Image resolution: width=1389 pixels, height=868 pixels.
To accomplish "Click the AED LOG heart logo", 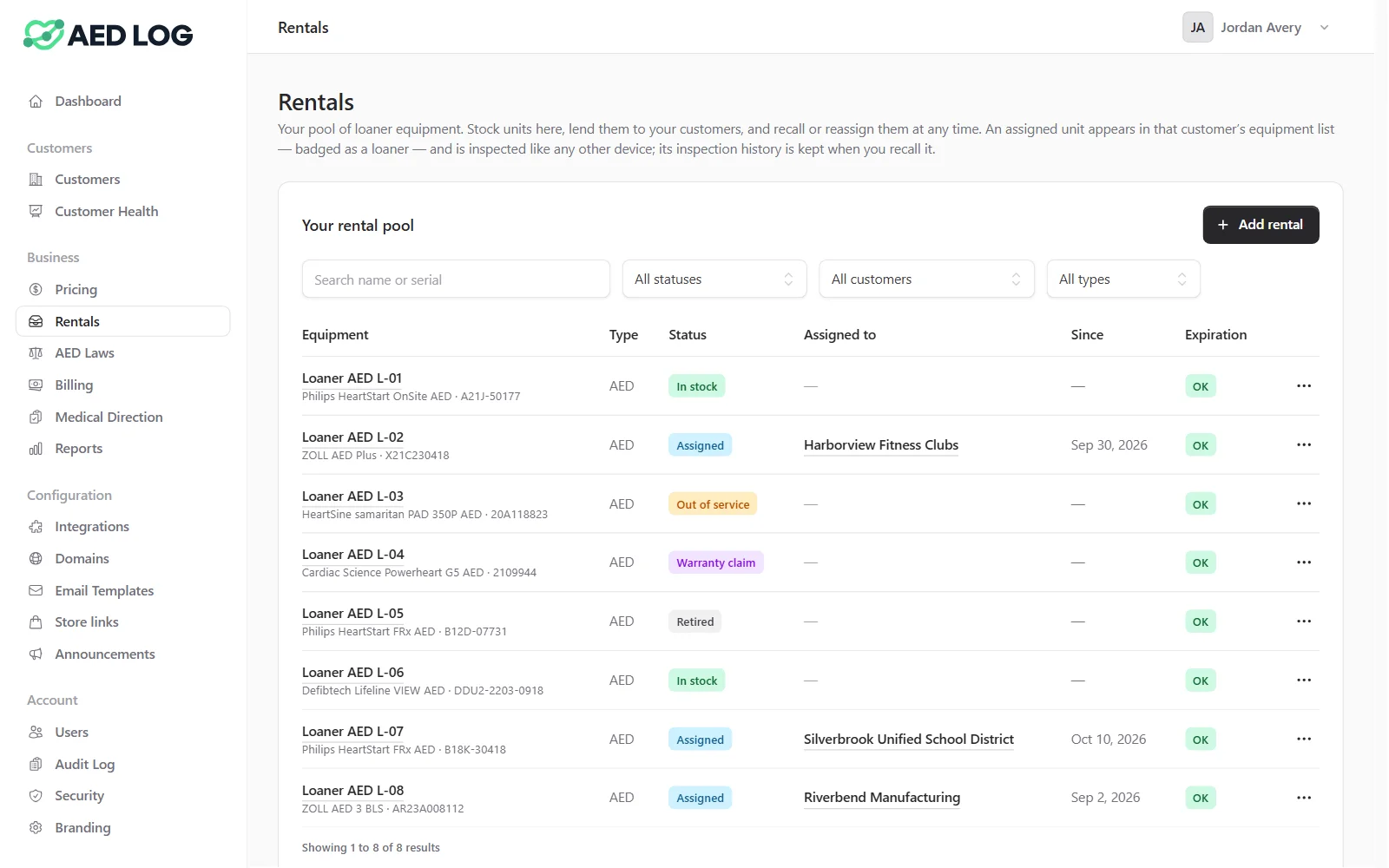I will pos(43,35).
